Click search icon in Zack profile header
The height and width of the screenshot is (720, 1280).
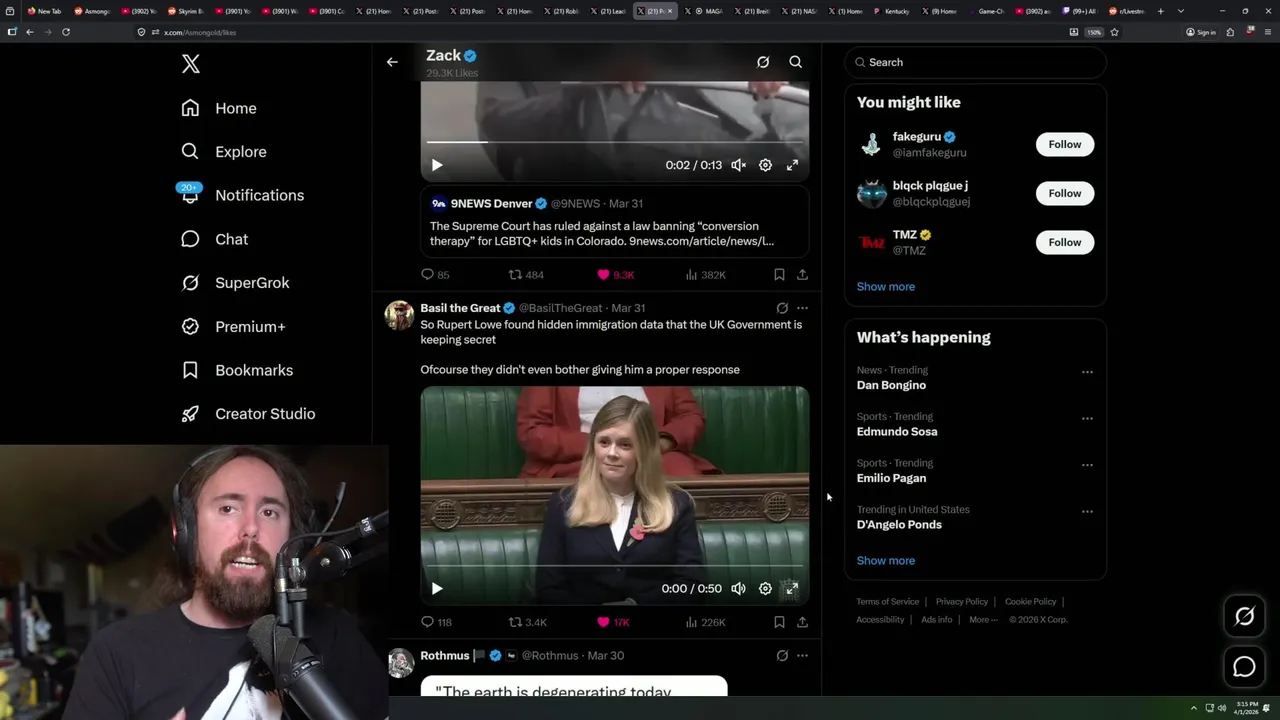click(796, 62)
